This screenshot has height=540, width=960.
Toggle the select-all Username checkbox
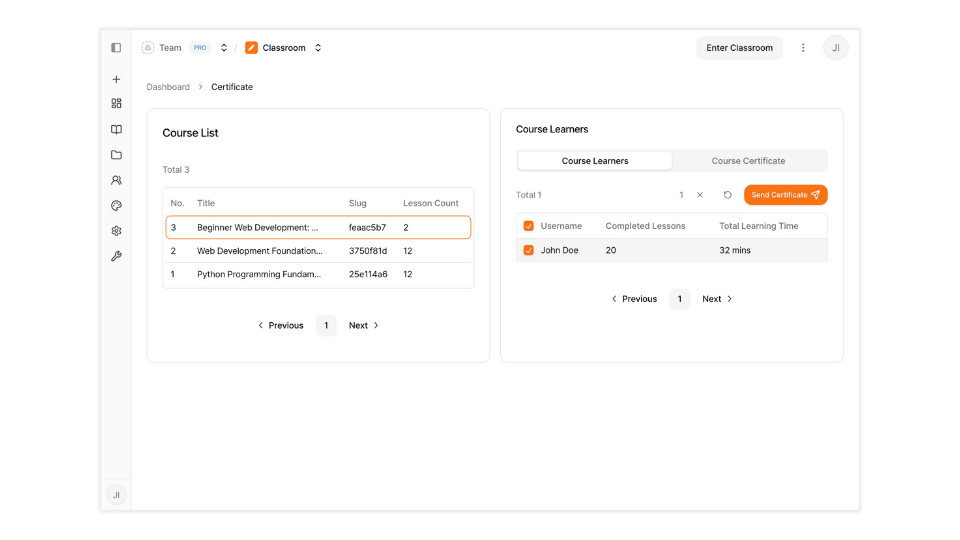coord(528,226)
